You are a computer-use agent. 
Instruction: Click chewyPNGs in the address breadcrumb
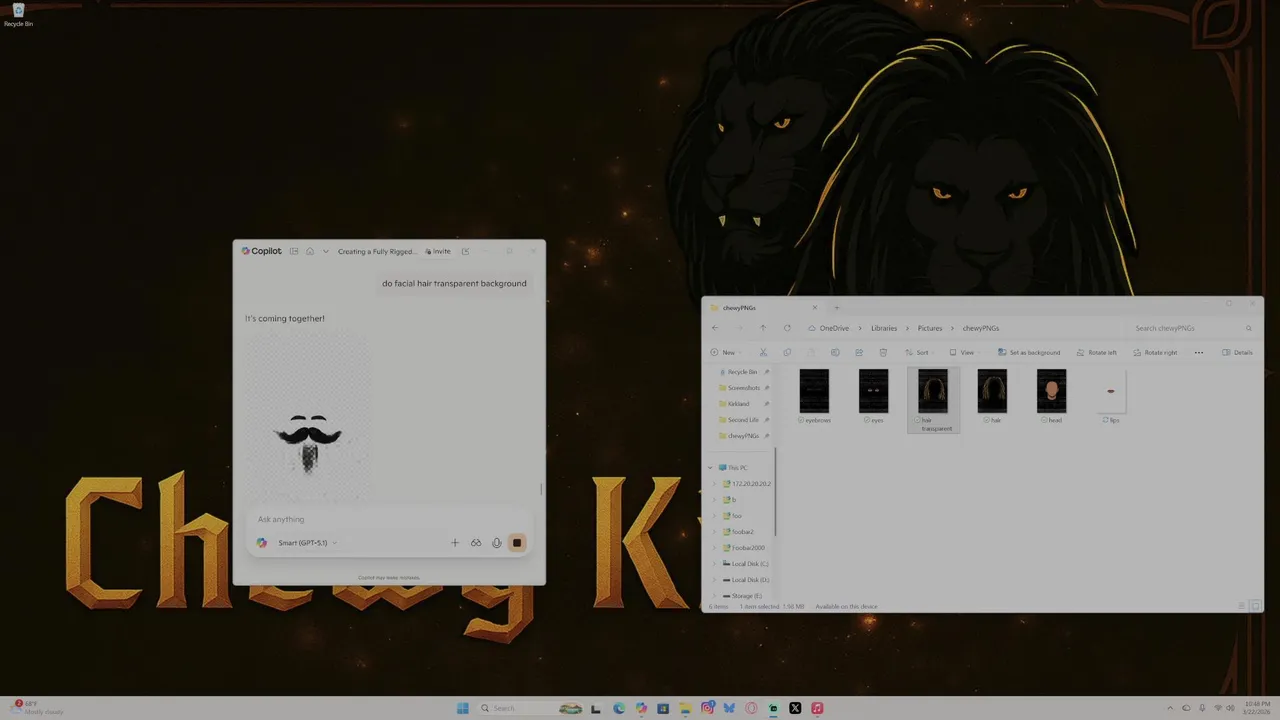(981, 328)
